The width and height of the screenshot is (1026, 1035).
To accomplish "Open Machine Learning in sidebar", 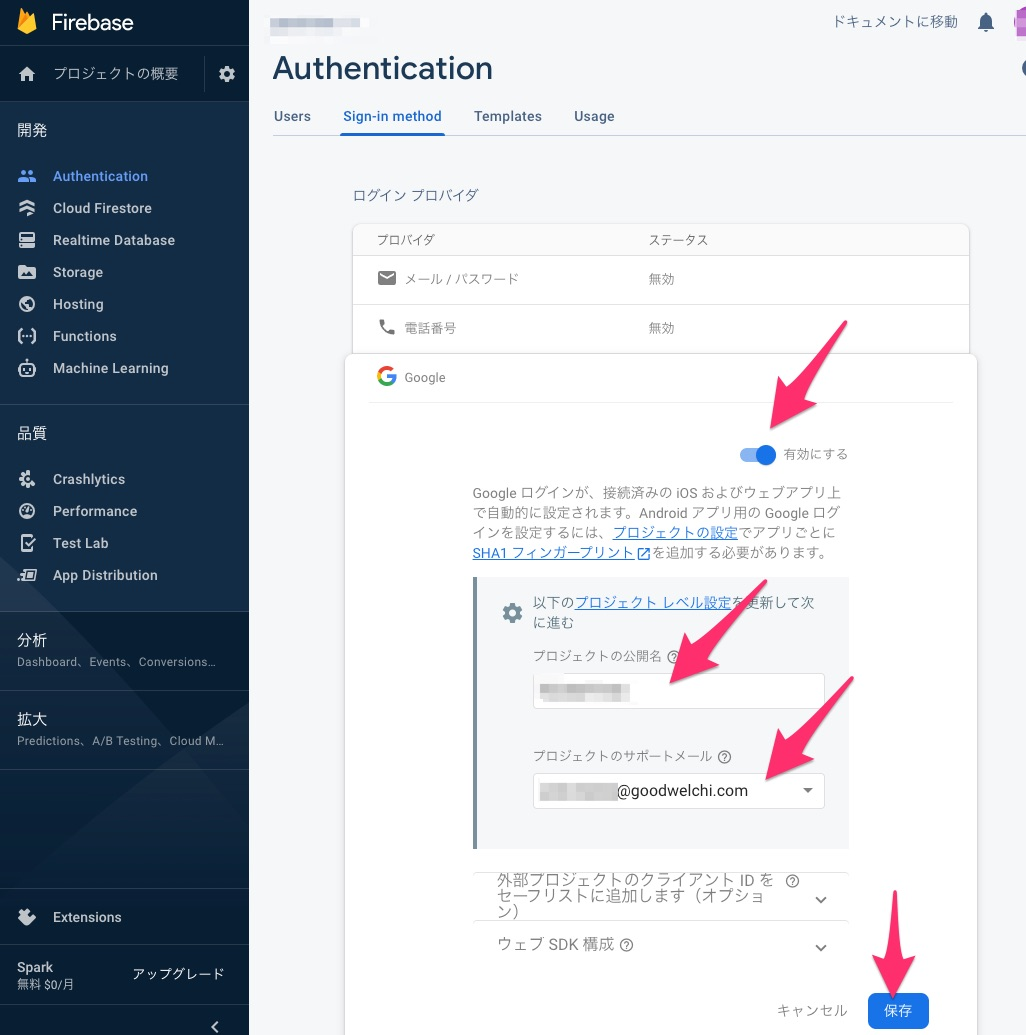I will tap(111, 368).
